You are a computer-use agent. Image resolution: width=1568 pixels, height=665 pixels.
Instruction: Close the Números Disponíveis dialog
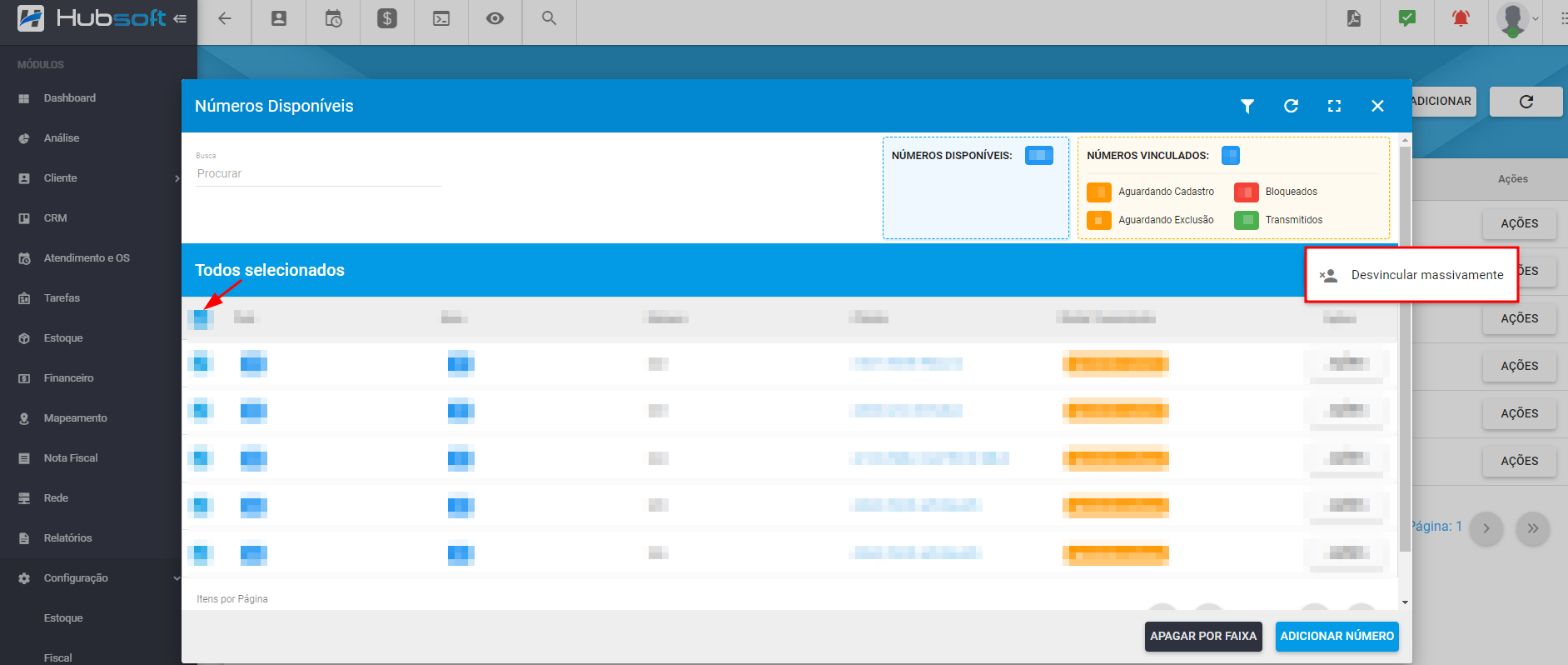coord(1377,106)
